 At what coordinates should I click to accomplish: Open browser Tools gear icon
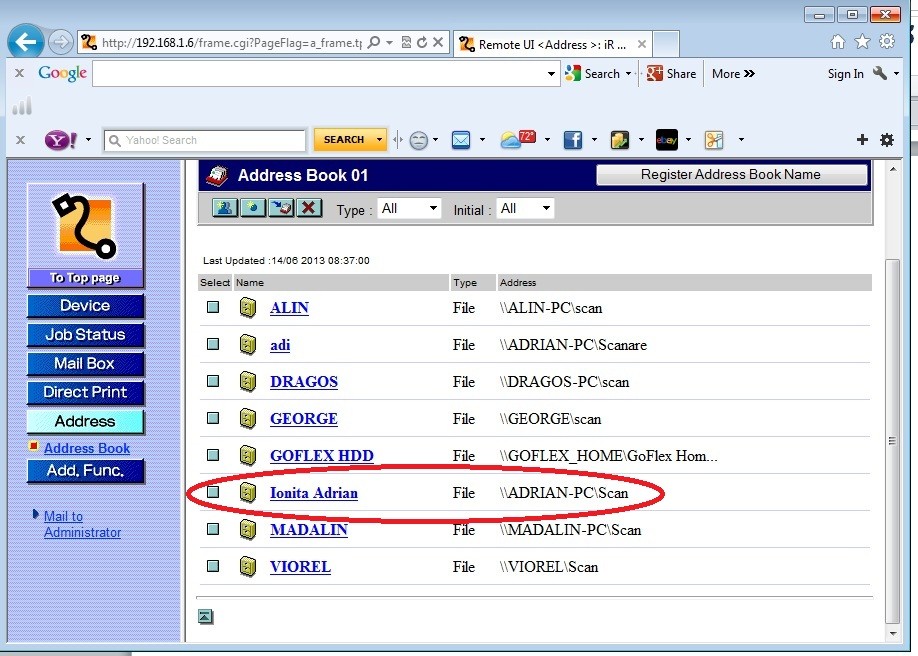point(887,42)
